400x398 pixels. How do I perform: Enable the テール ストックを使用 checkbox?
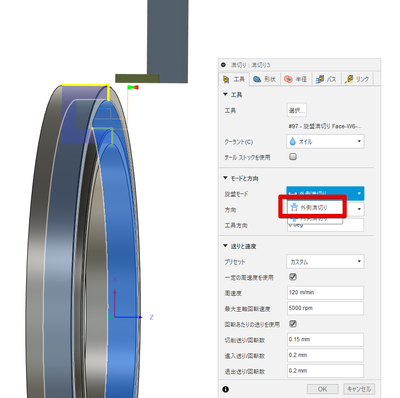click(293, 157)
